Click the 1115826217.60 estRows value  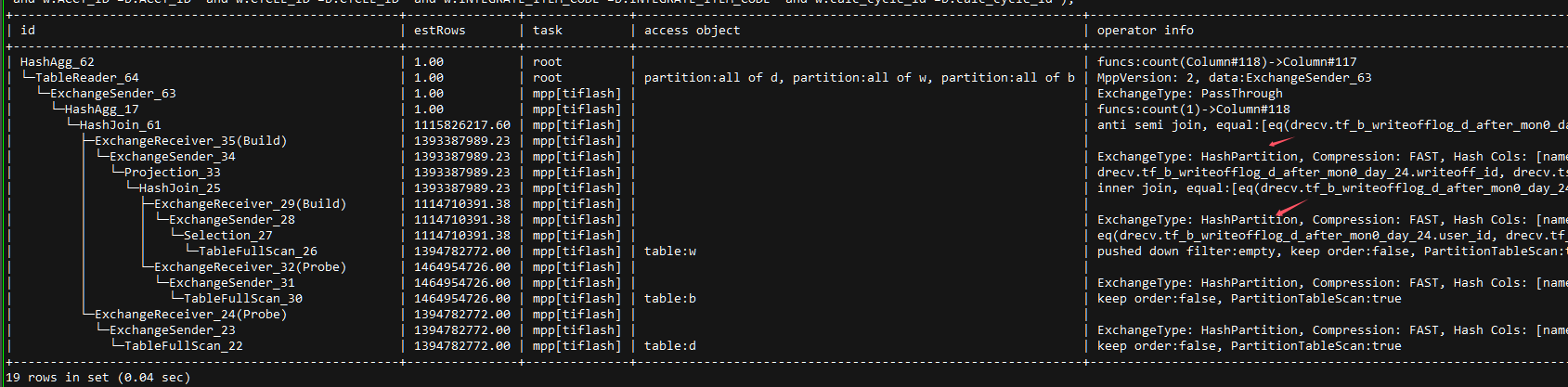pyautogui.click(x=461, y=125)
